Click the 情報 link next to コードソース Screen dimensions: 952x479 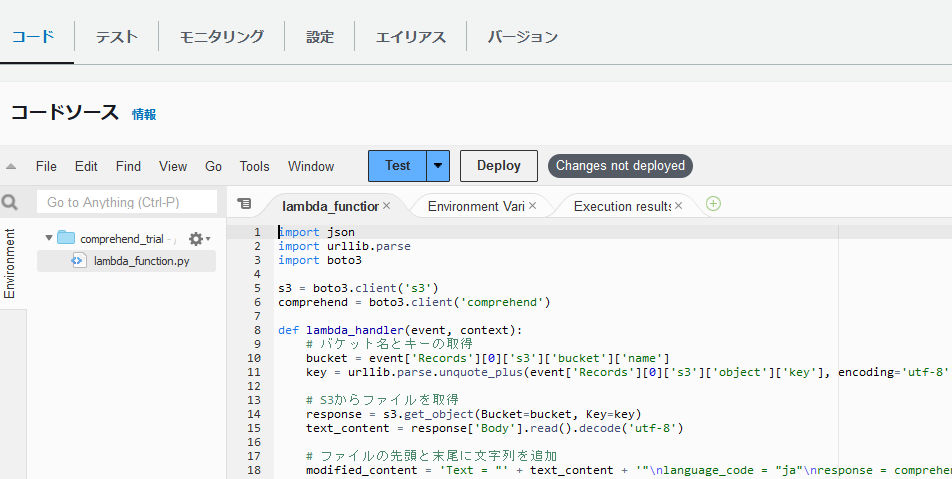144,114
